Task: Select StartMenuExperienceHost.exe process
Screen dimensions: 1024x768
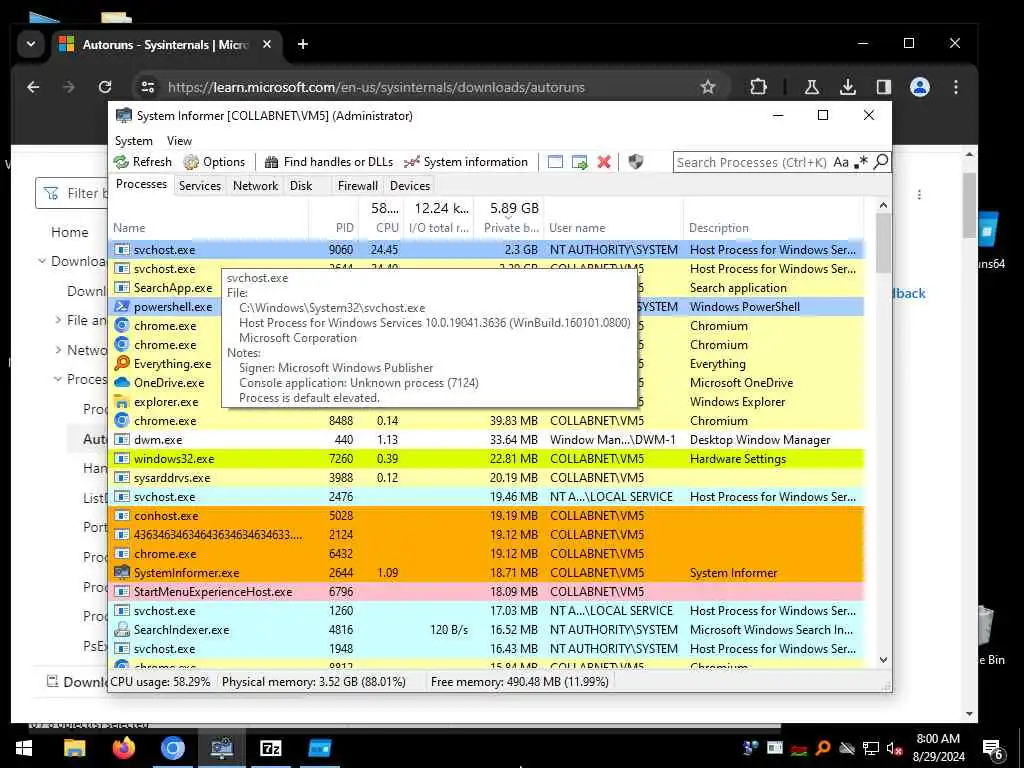Action: pos(487,591)
